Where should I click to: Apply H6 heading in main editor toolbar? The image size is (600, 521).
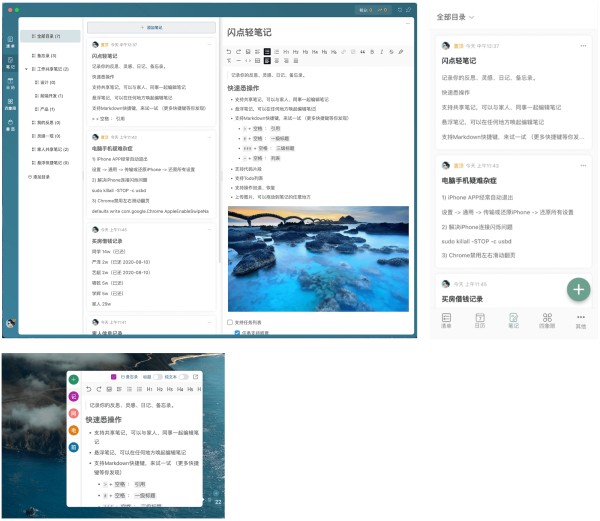coord(334,52)
